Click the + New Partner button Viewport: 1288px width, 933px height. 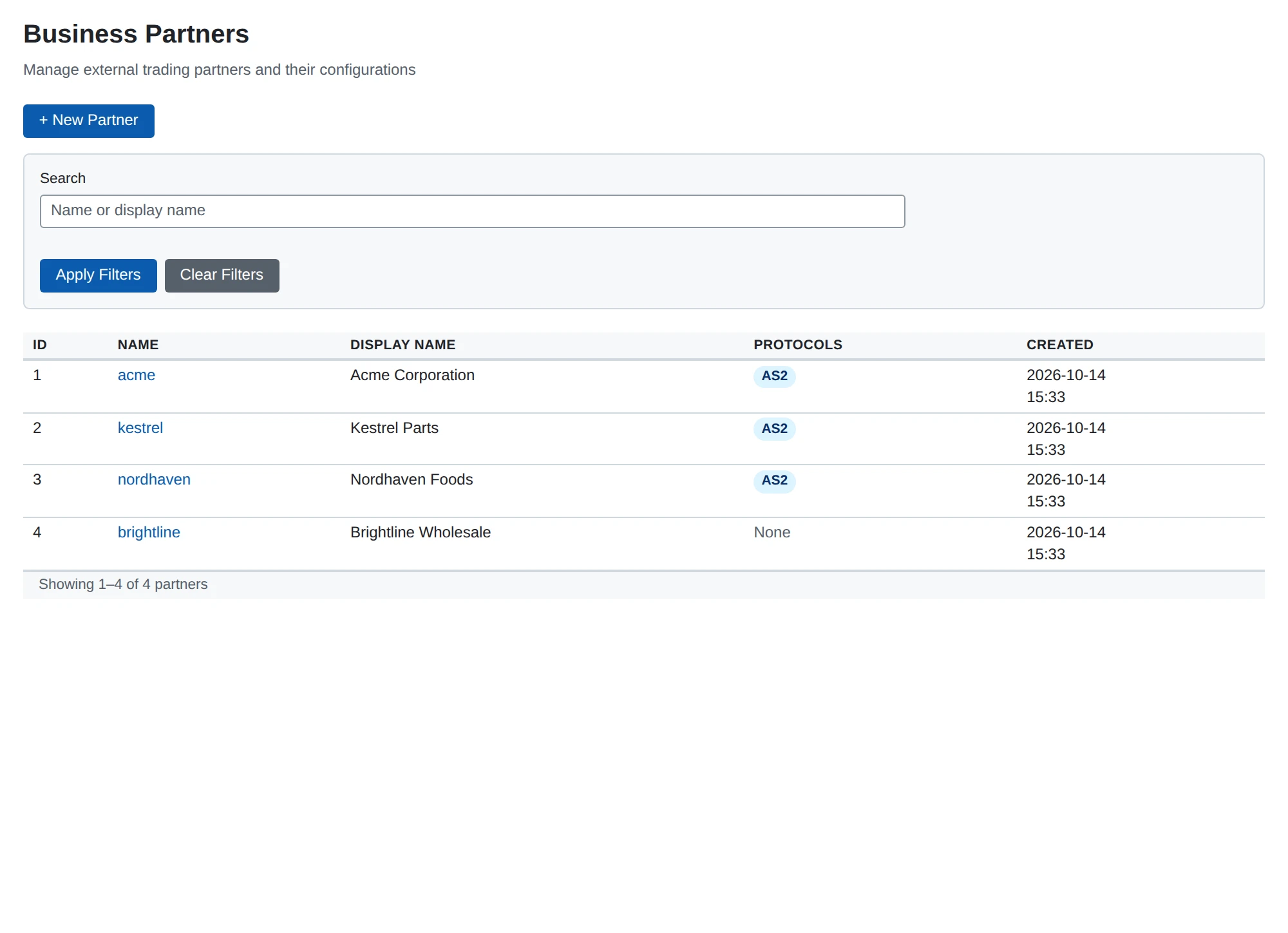pyautogui.click(x=89, y=121)
